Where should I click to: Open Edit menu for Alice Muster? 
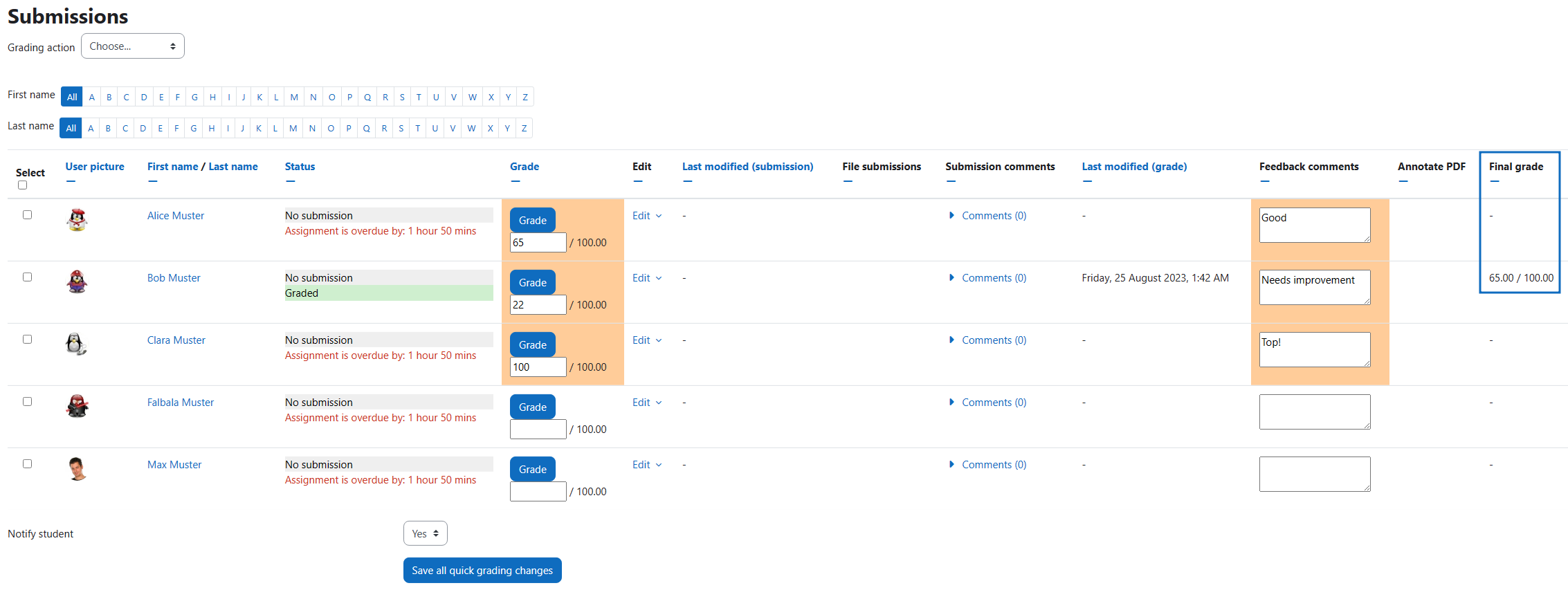(647, 216)
